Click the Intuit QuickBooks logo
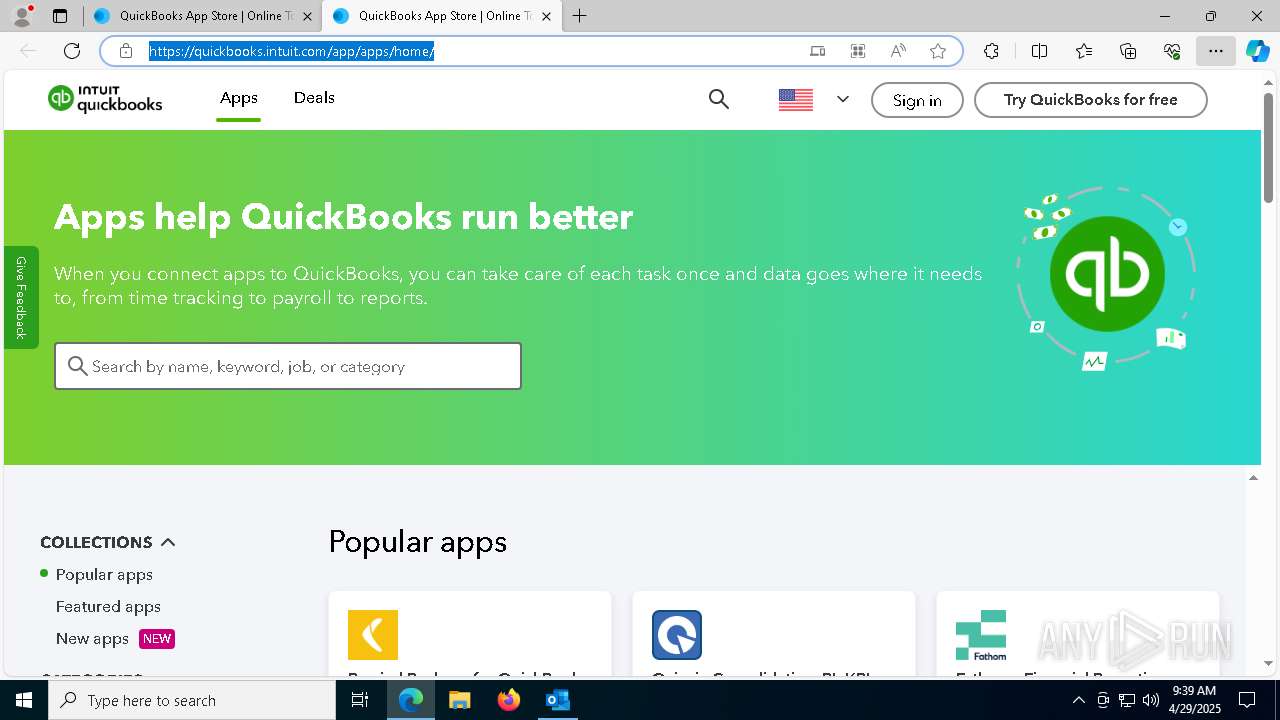Viewport: 1280px width, 720px height. (x=105, y=99)
